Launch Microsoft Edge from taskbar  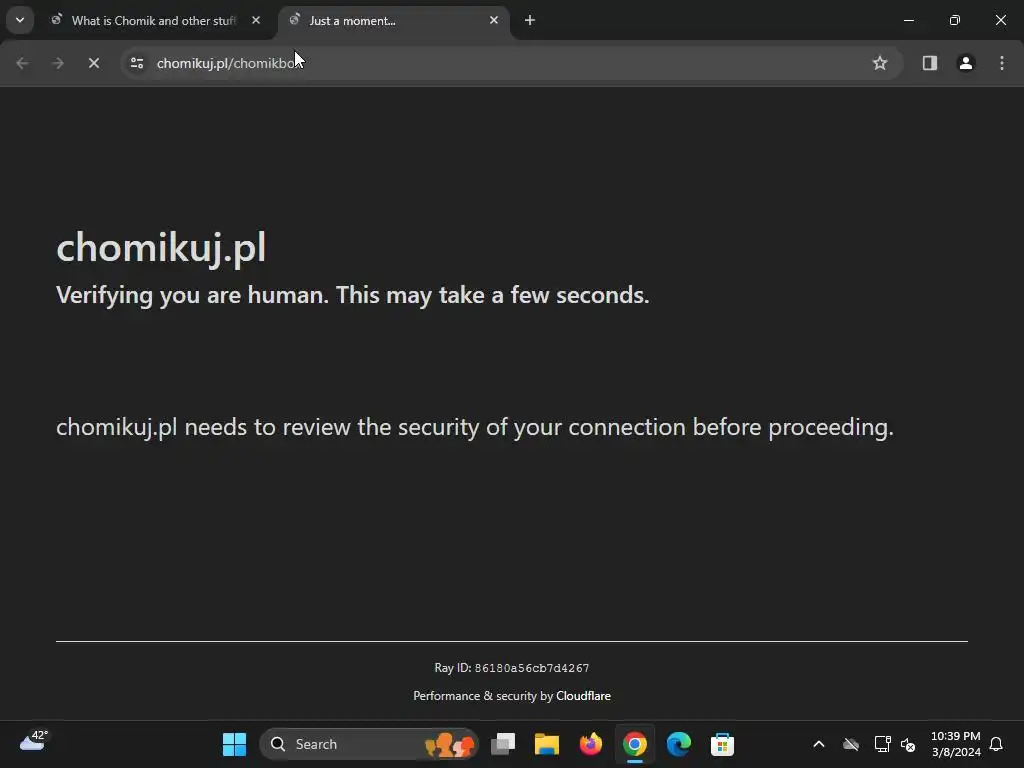(x=679, y=744)
